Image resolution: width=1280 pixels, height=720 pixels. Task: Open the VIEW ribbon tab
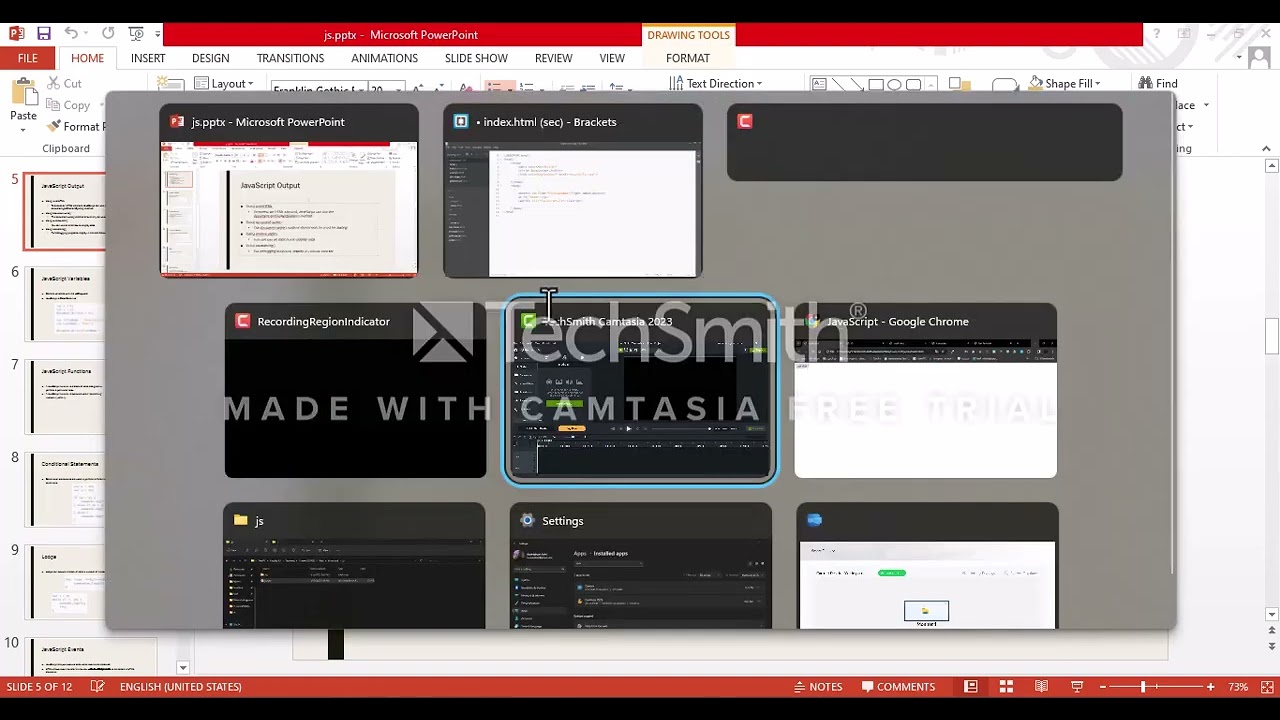[x=612, y=58]
